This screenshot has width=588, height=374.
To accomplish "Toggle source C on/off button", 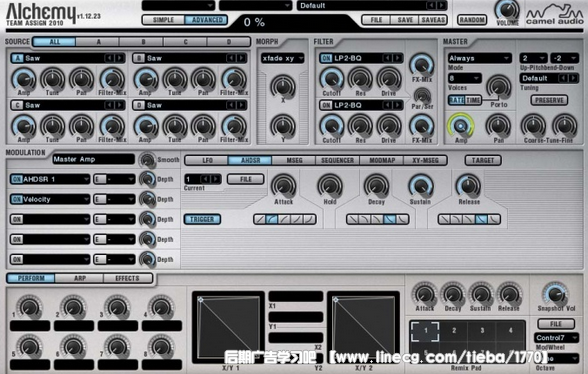I will [x=17, y=105].
